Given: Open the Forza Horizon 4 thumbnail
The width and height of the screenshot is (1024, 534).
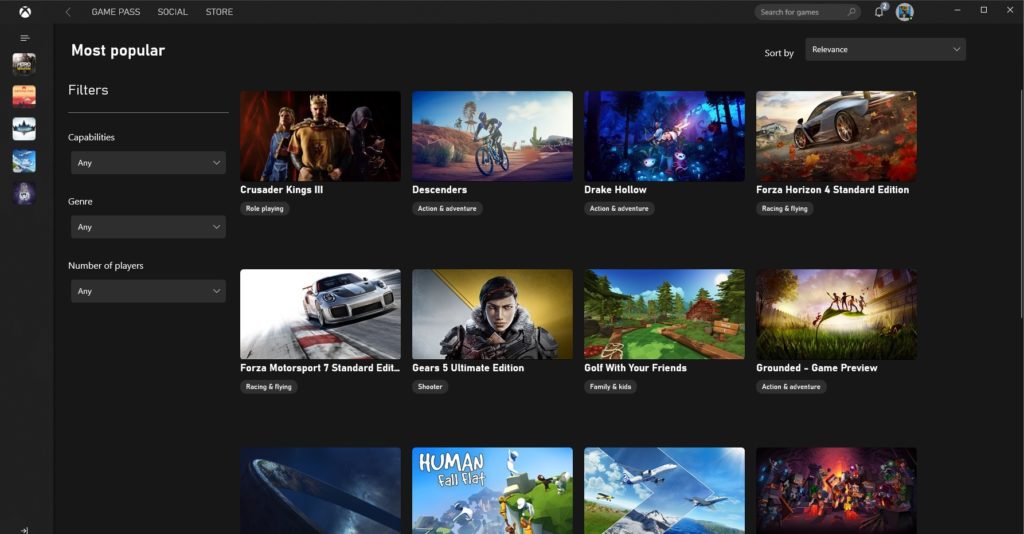Looking at the screenshot, I should click(x=836, y=136).
